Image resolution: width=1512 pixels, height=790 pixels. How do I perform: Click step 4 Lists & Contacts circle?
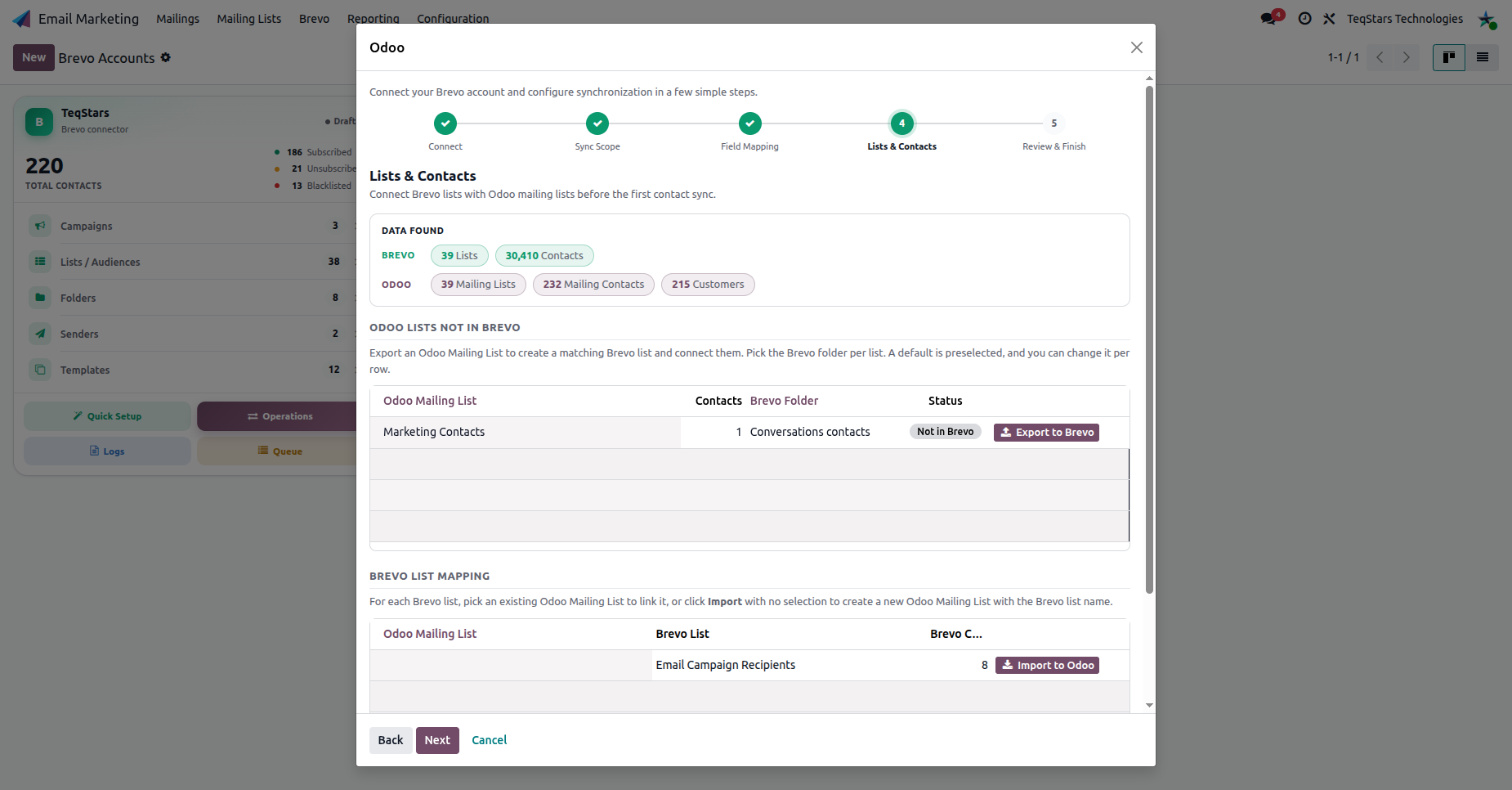[x=902, y=123]
